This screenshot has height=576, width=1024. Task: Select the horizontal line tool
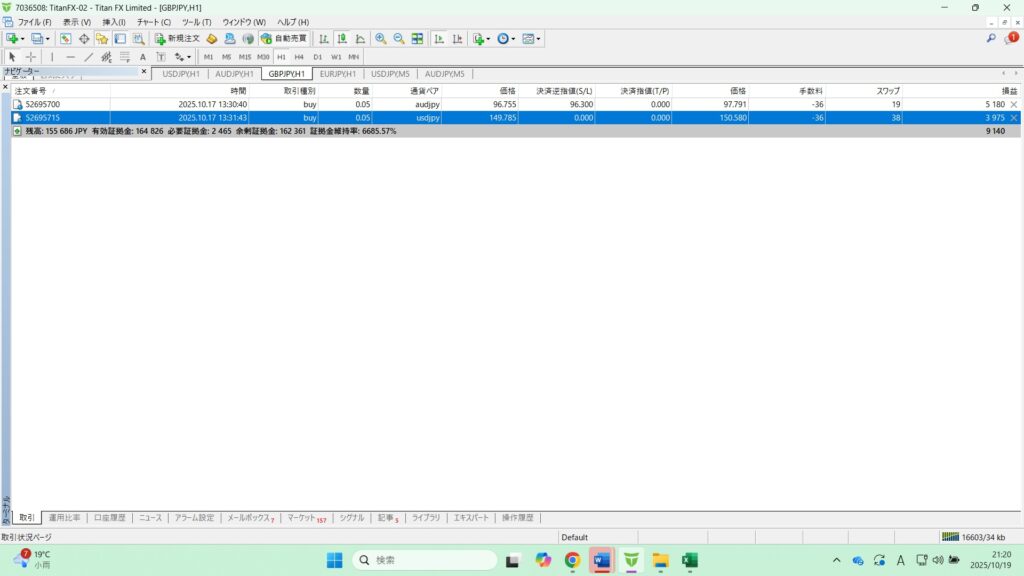70,57
